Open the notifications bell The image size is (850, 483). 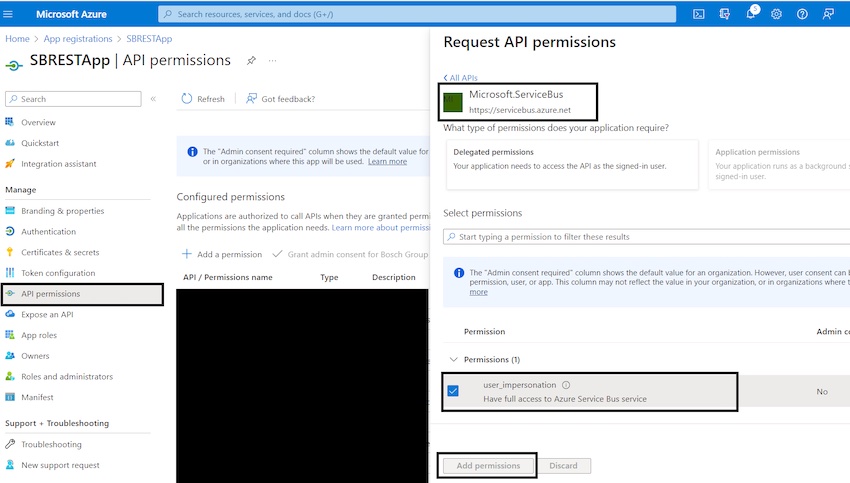[751, 14]
